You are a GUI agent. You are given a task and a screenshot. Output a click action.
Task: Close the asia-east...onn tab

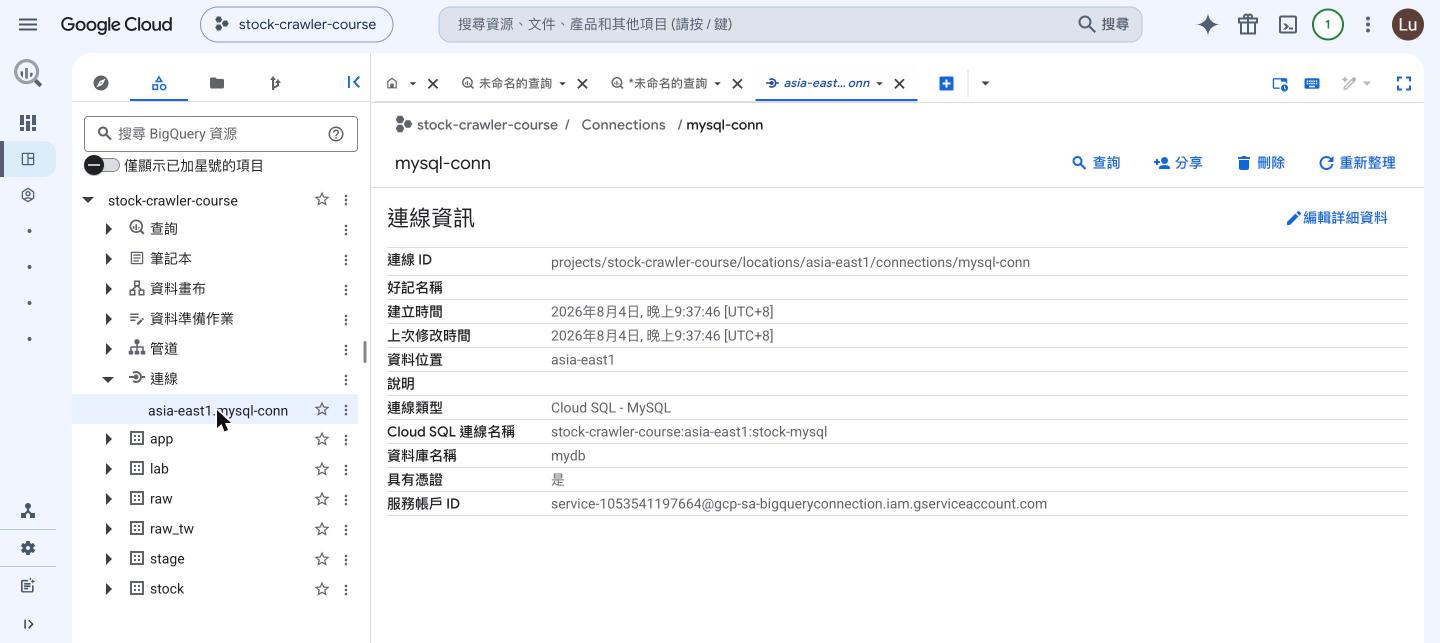pos(899,84)
